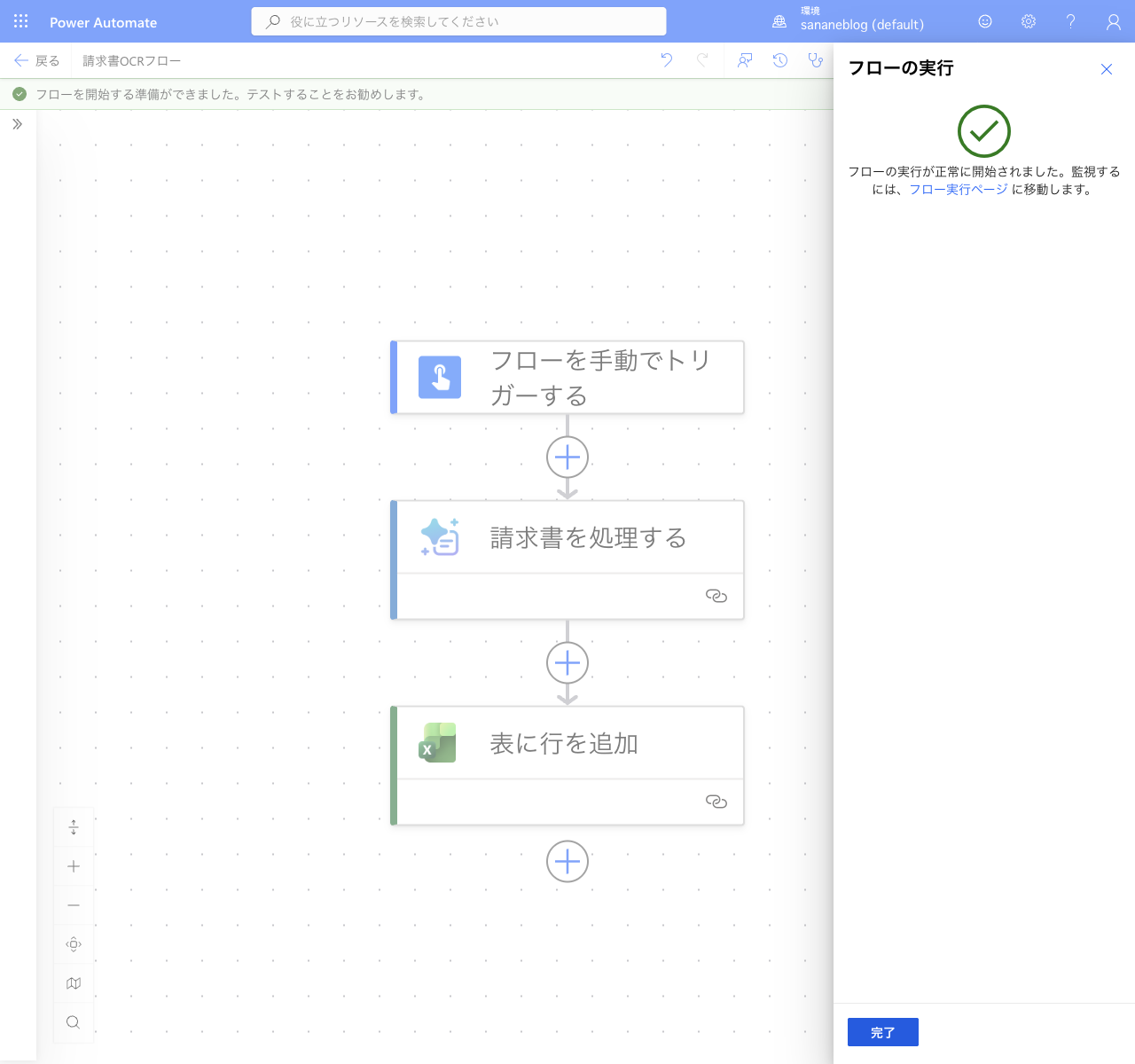Open the settings gear icon
The height and width of the screenshot is (1064, 1135).
pos(1029,21)
